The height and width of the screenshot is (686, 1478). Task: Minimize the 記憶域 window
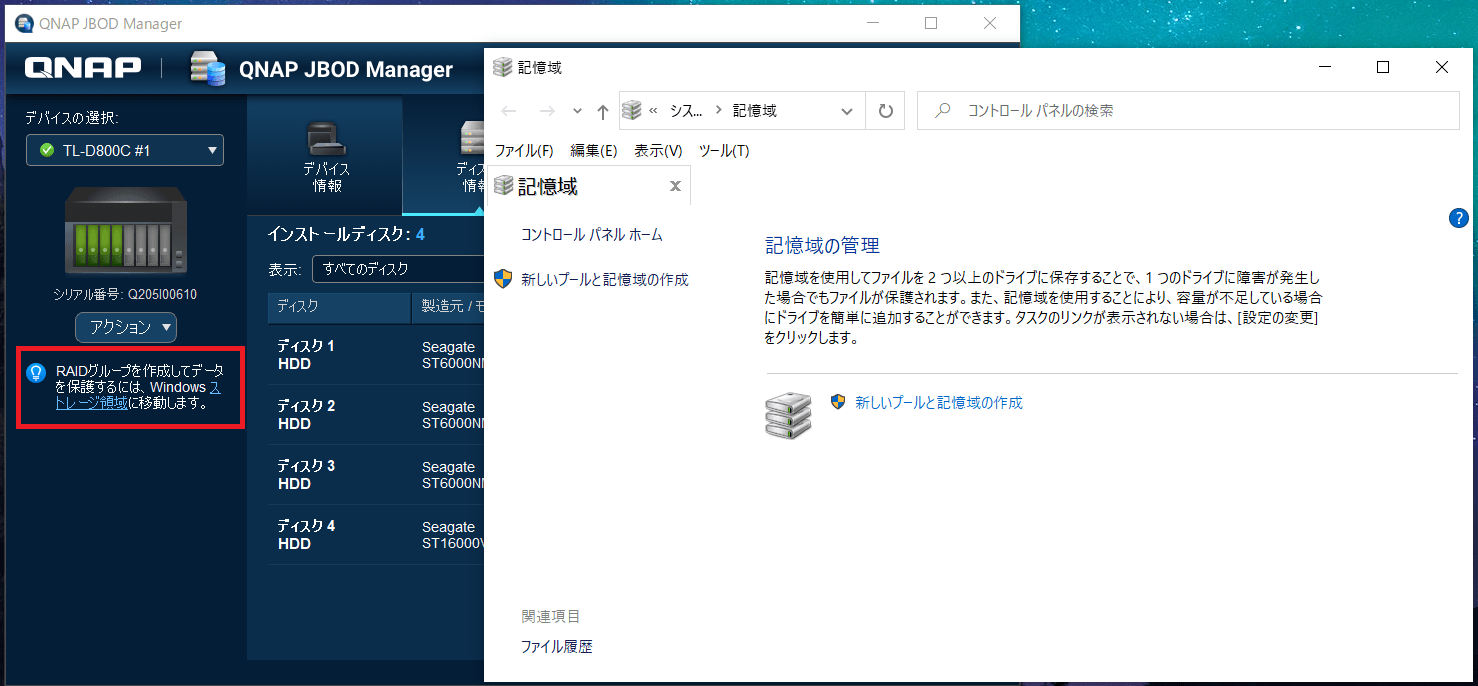[1325, 67]
